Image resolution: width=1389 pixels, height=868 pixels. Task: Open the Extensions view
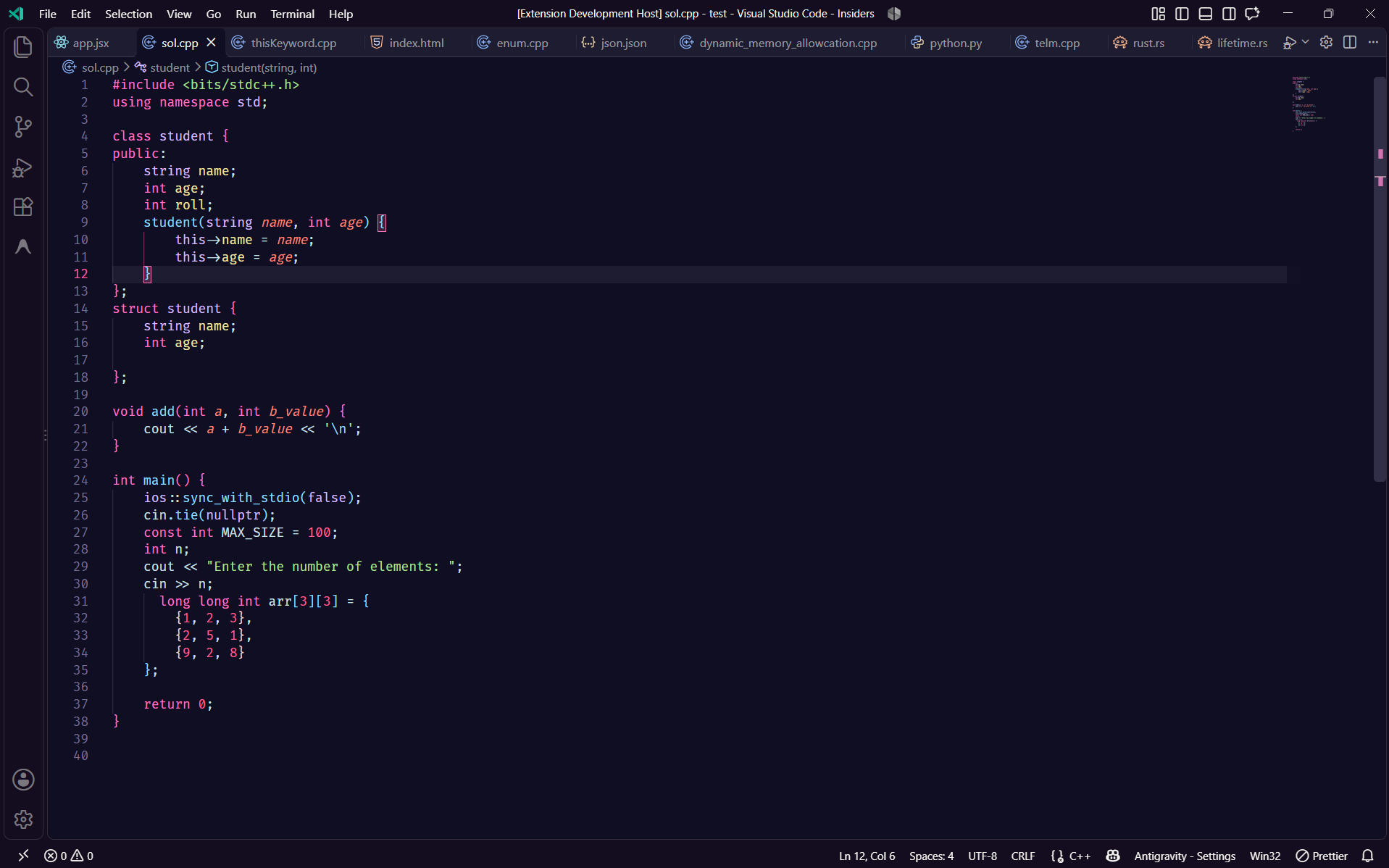pos(23,207)
